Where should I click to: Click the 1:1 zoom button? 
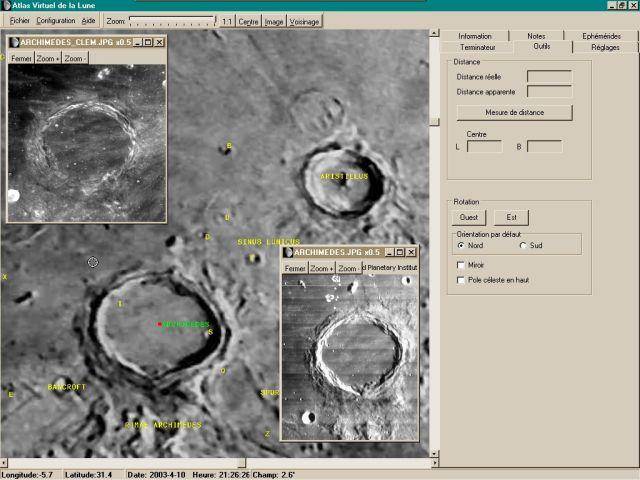(x=227, y=22)
